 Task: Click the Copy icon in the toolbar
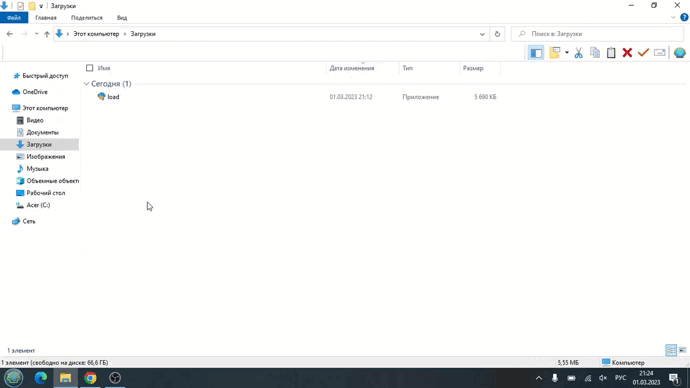coord(595,53)
